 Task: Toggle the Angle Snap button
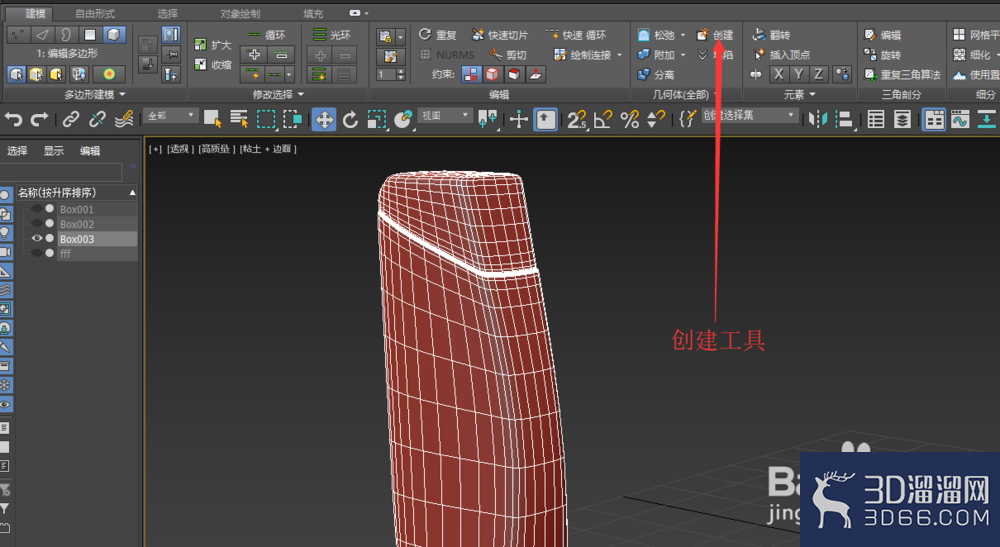pyautogui.click(x=603, y=119)
